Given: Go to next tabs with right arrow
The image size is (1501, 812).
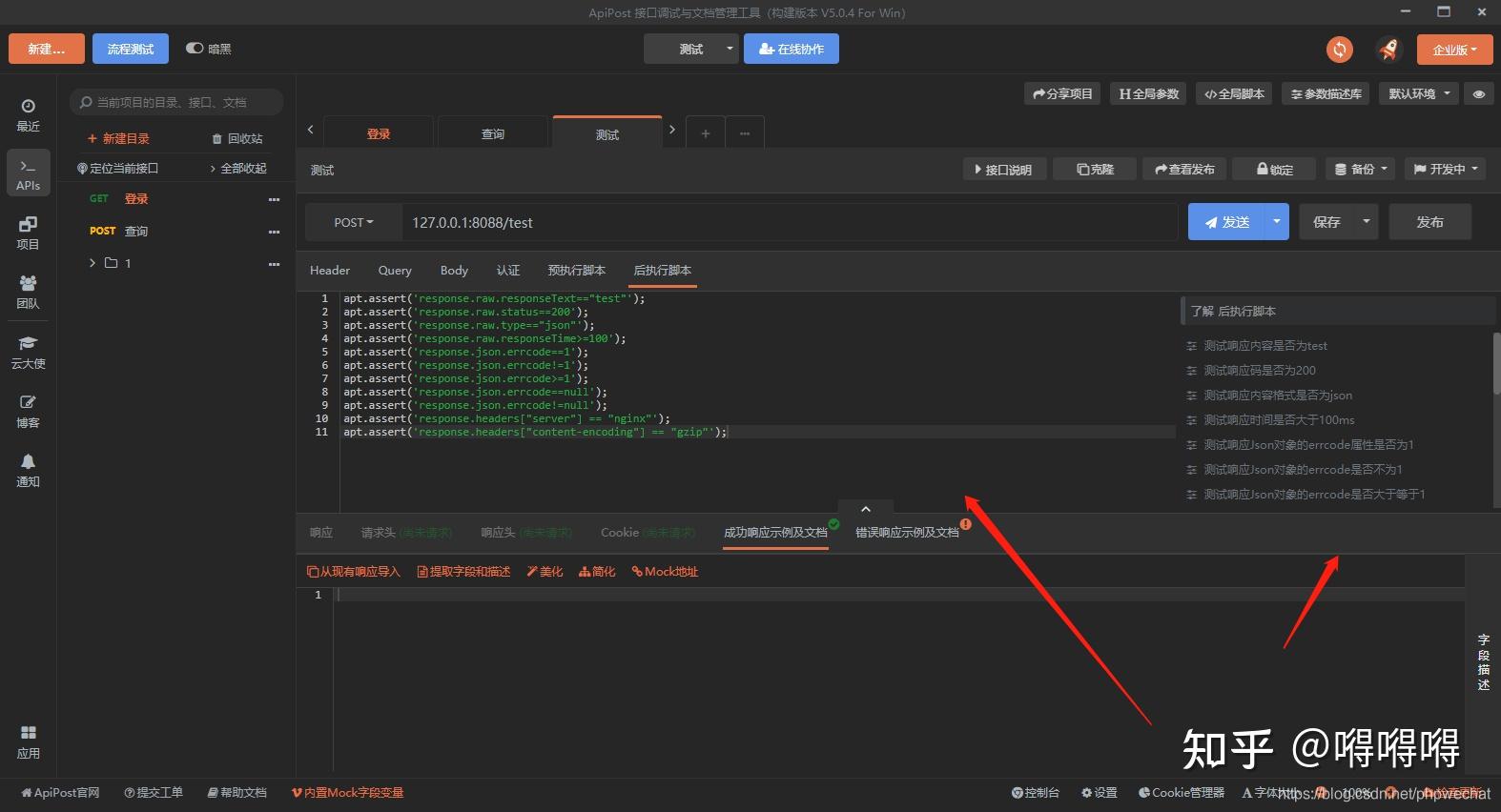Looking at the screenshot, I should click(671, 130).
